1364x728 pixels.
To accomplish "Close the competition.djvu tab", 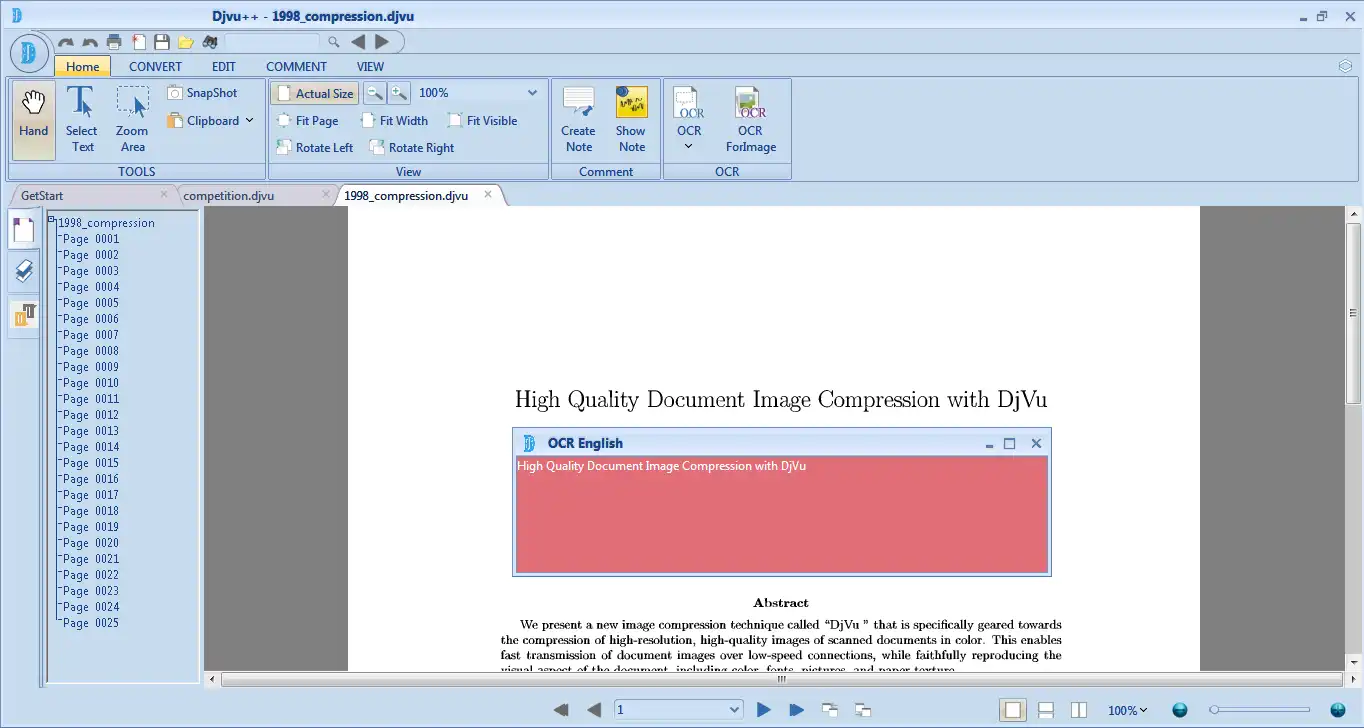I will 326,194.
